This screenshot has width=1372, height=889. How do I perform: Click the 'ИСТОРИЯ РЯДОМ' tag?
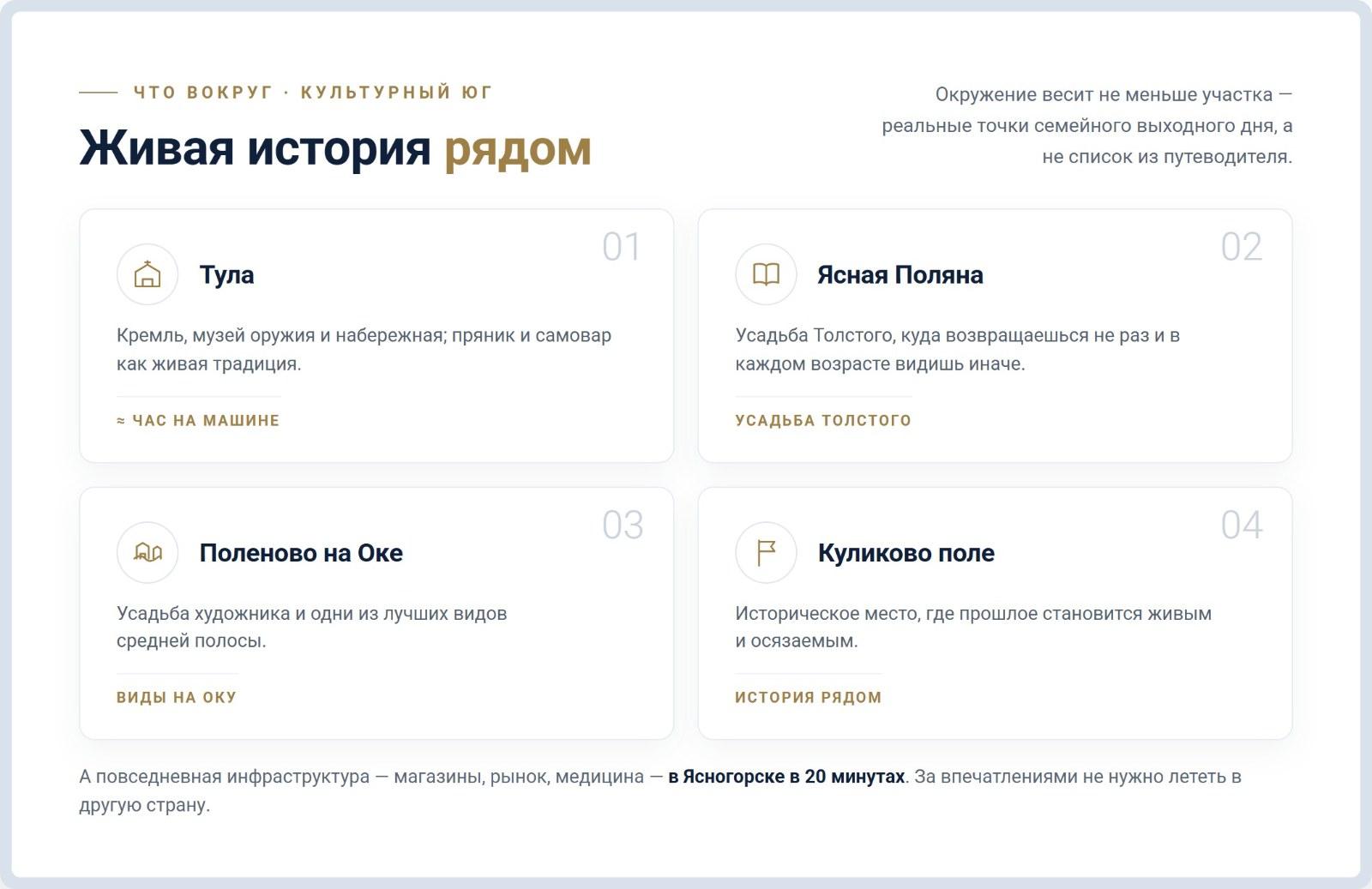809,697
